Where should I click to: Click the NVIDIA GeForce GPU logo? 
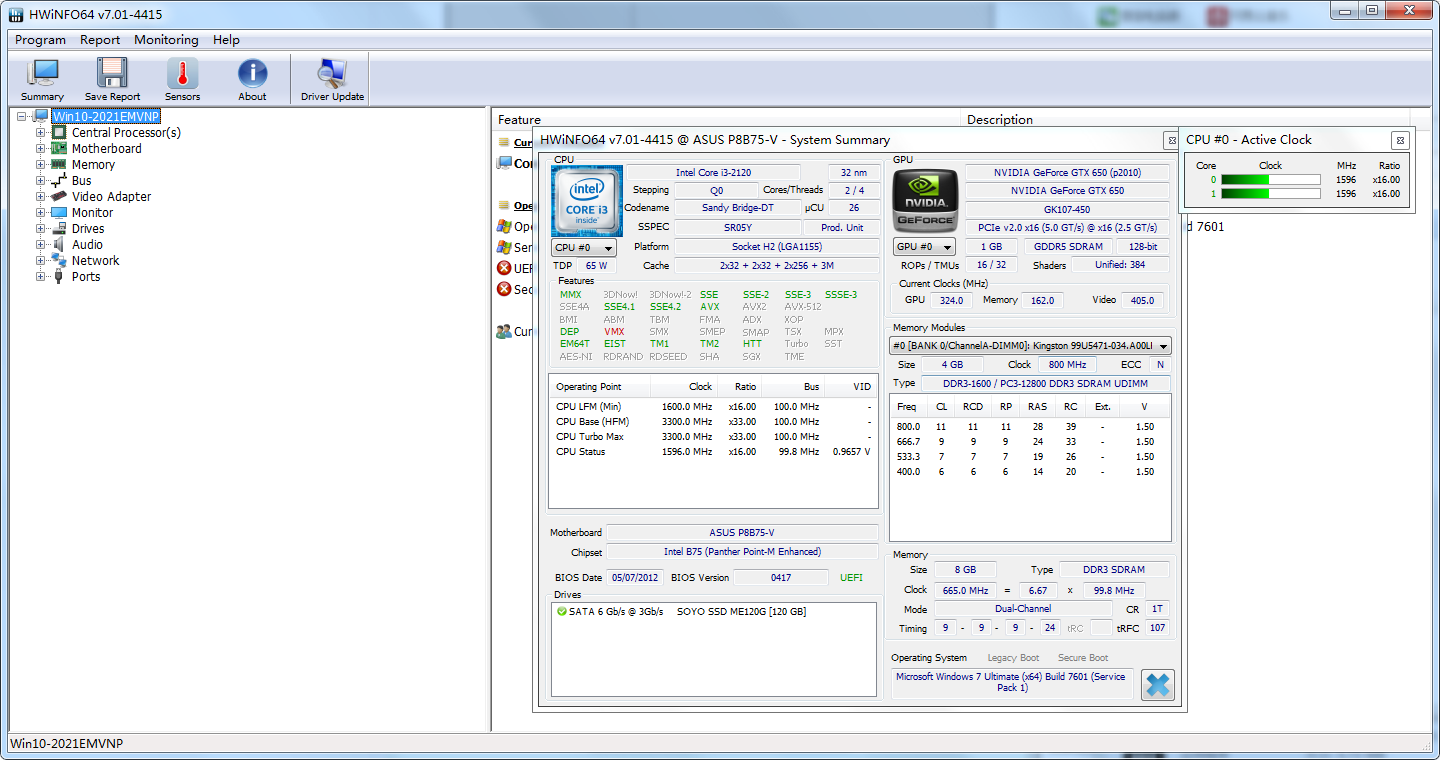click(x=924, y=198)
